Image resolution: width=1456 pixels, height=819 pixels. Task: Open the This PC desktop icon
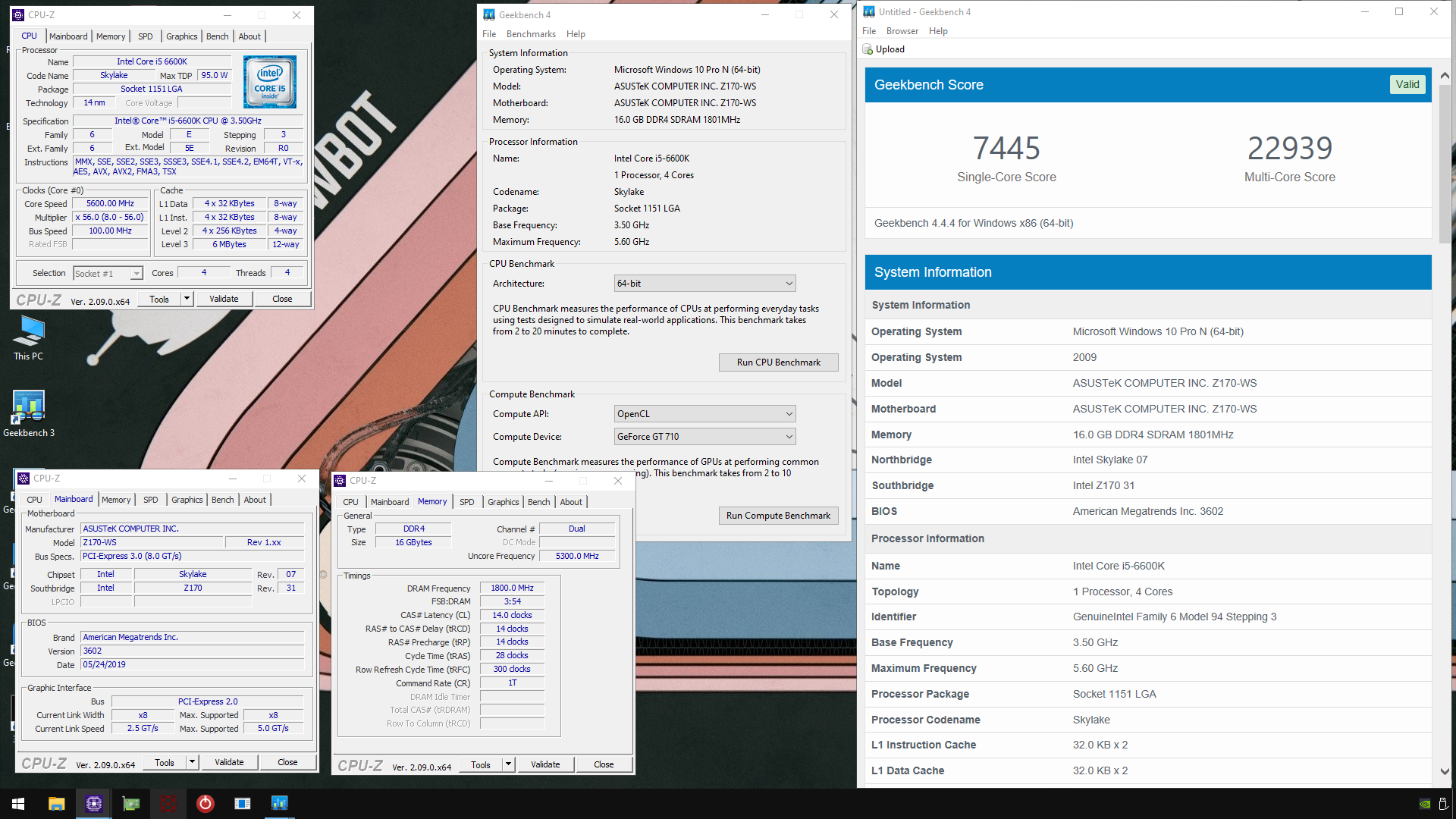coord(29,338)
